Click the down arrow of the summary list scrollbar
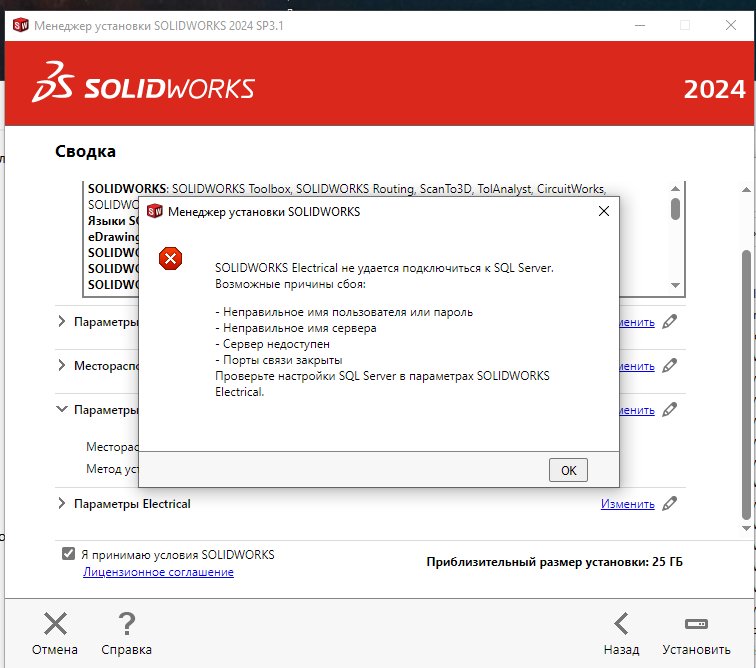The height and width of the screenshot is (668, 756). click(x=676, y=284)
